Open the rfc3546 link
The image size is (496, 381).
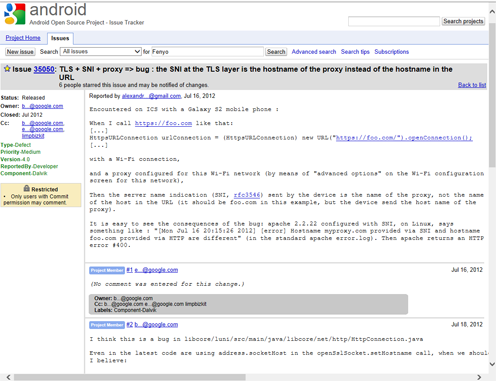247,195
